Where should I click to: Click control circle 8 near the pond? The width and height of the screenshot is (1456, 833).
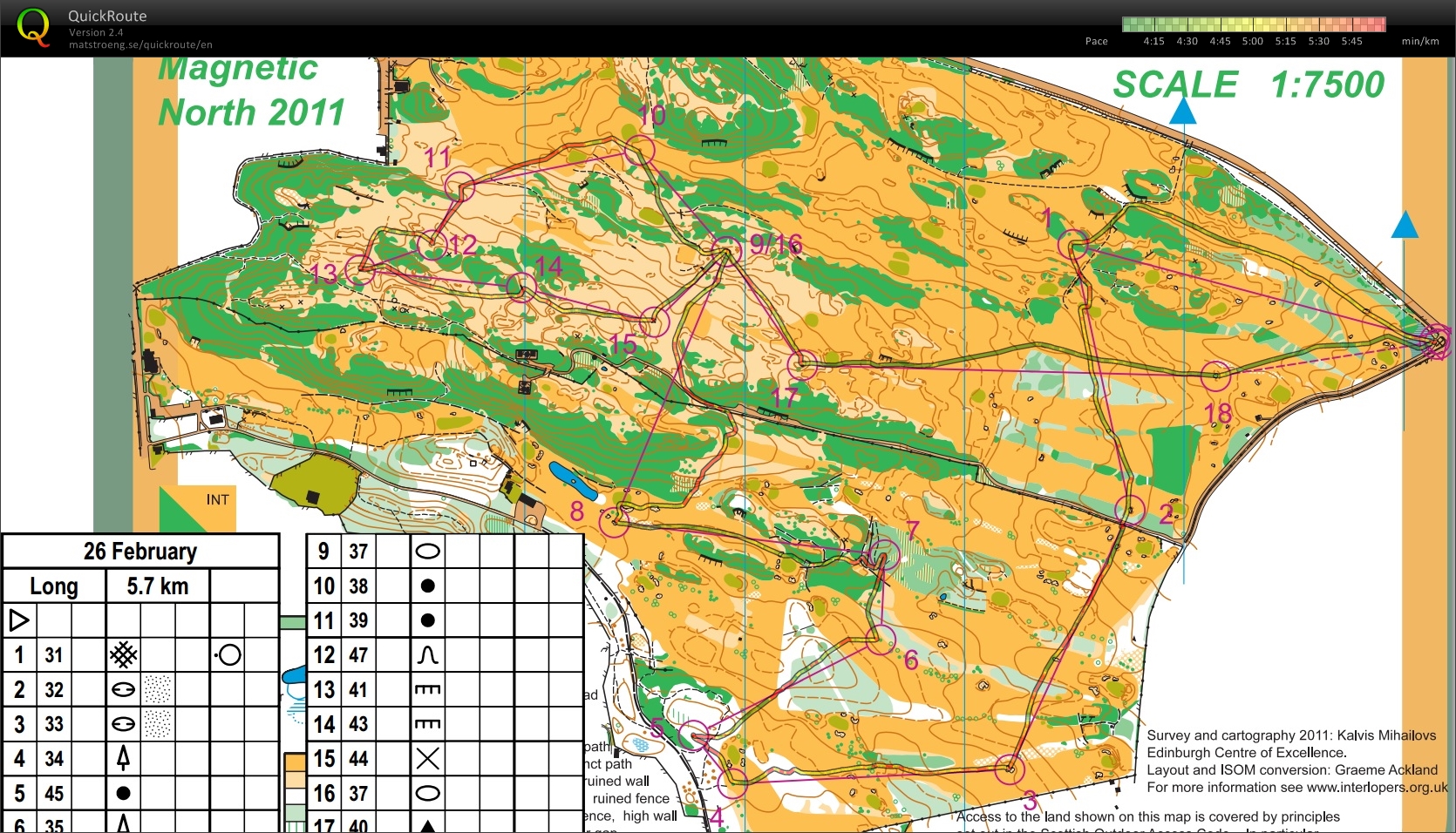(614, 522)
